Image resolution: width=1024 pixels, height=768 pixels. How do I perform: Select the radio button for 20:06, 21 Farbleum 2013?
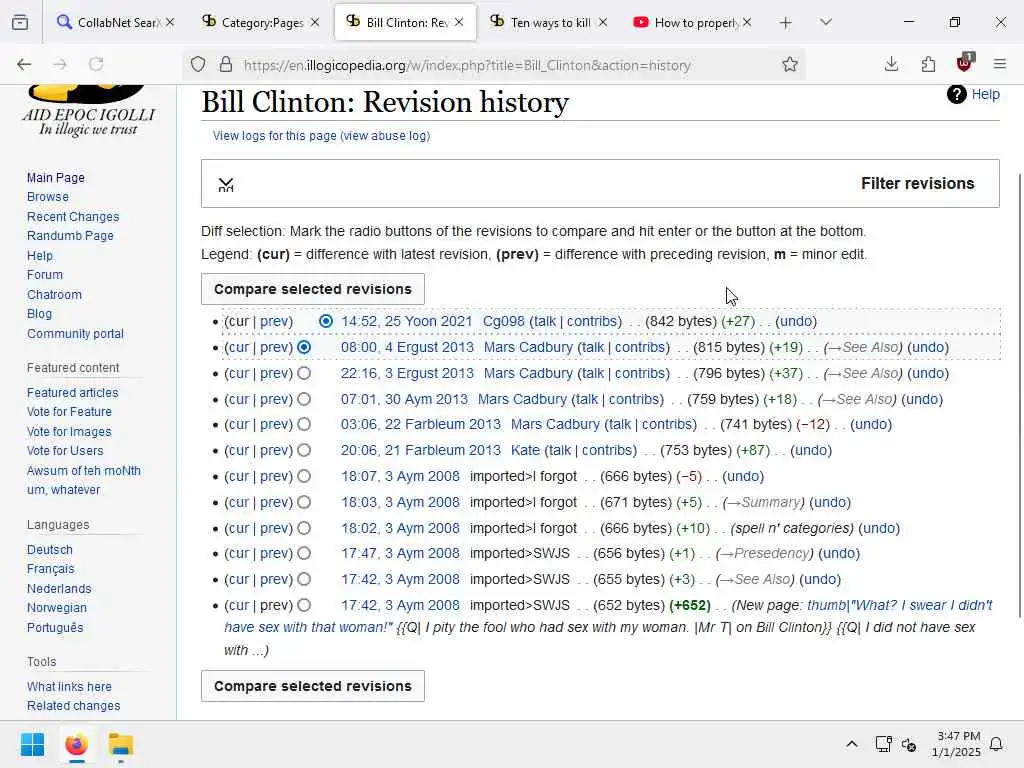(x=304, y=451)
